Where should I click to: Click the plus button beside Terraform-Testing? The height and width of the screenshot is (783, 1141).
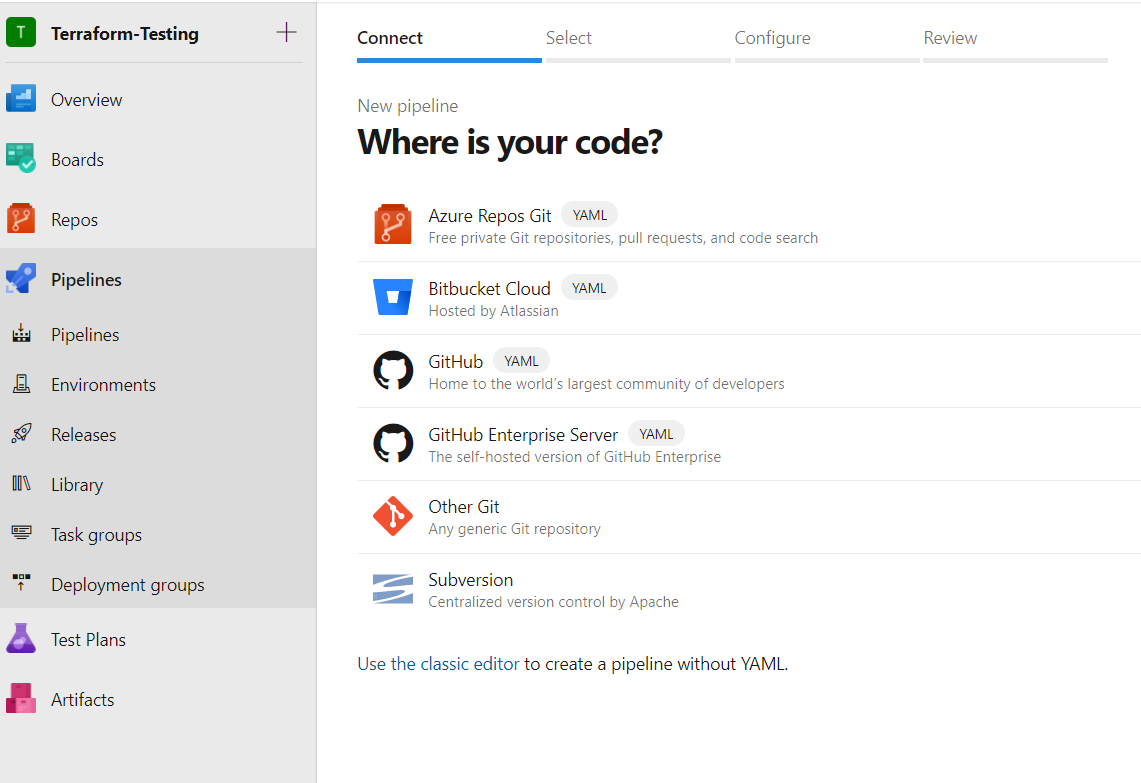click(286, 33)
